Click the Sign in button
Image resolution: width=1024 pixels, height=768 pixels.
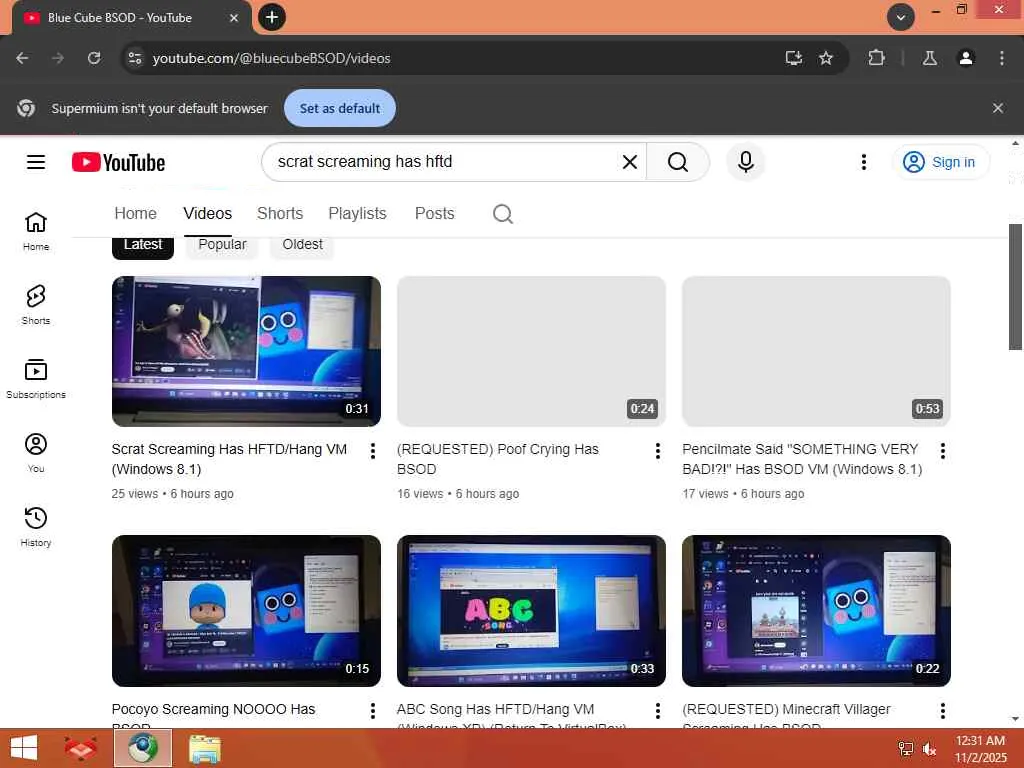pyautogui.click(x=940, y=162)
